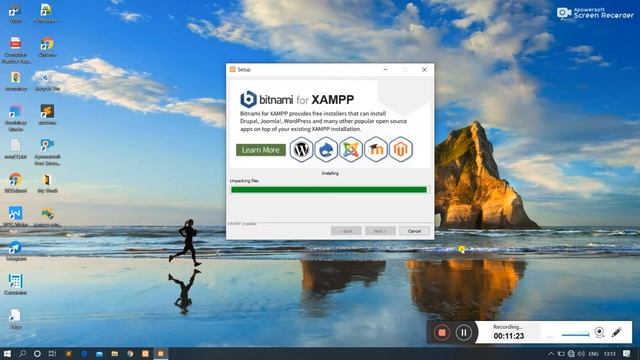Open the Mail app on the taskbar
This screenshot has width=640, height=360.
tap(99, 353)
